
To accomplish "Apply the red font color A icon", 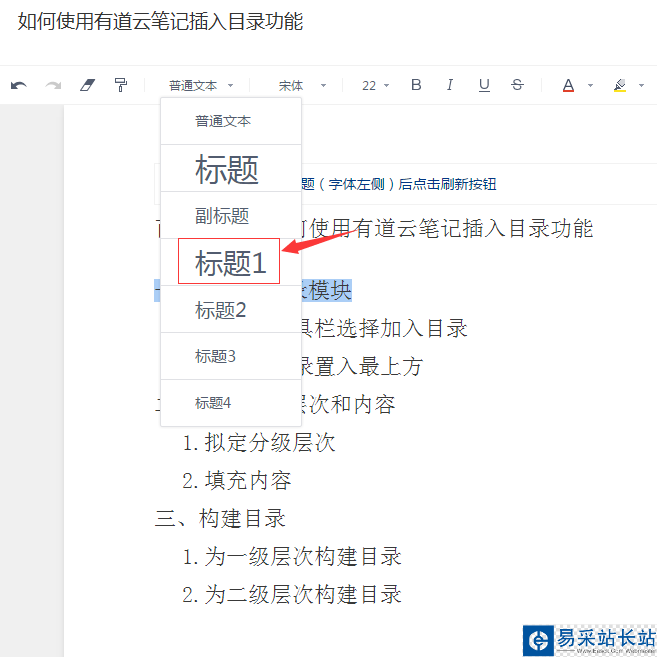I will [568, 85].
